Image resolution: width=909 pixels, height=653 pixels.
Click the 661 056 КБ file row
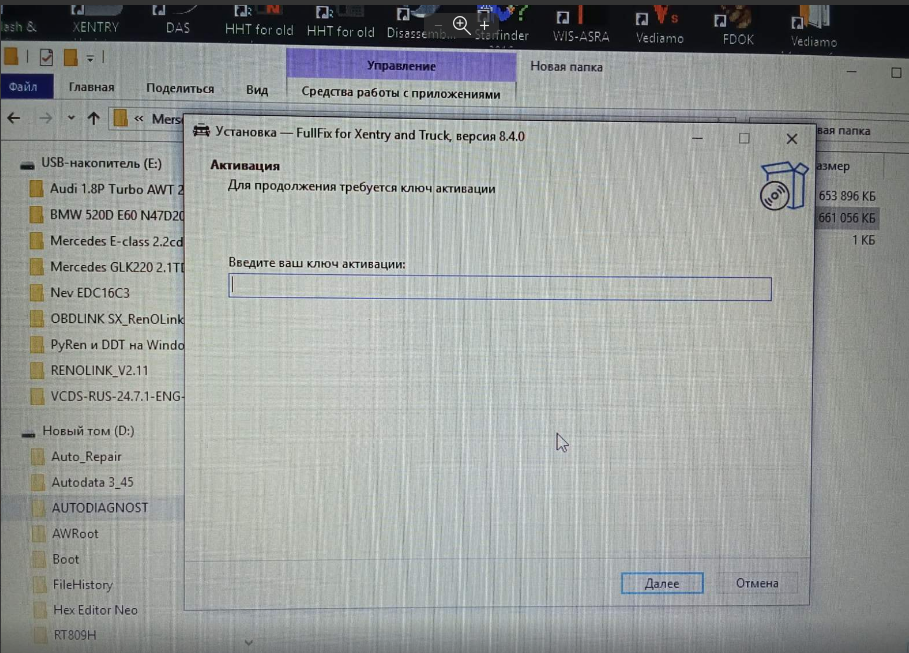pos(847,218)
